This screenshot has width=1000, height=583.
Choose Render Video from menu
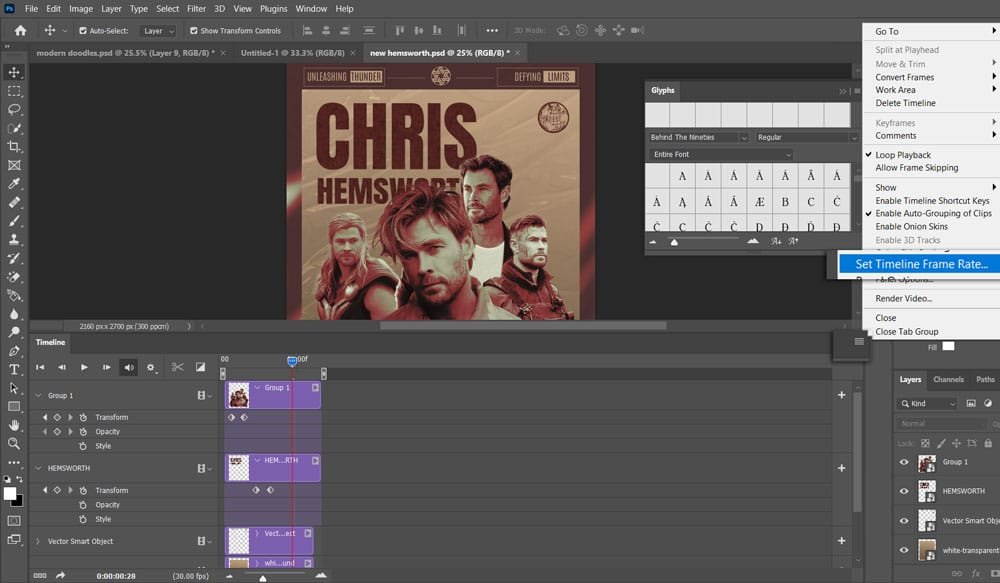[x=903, y=299]
